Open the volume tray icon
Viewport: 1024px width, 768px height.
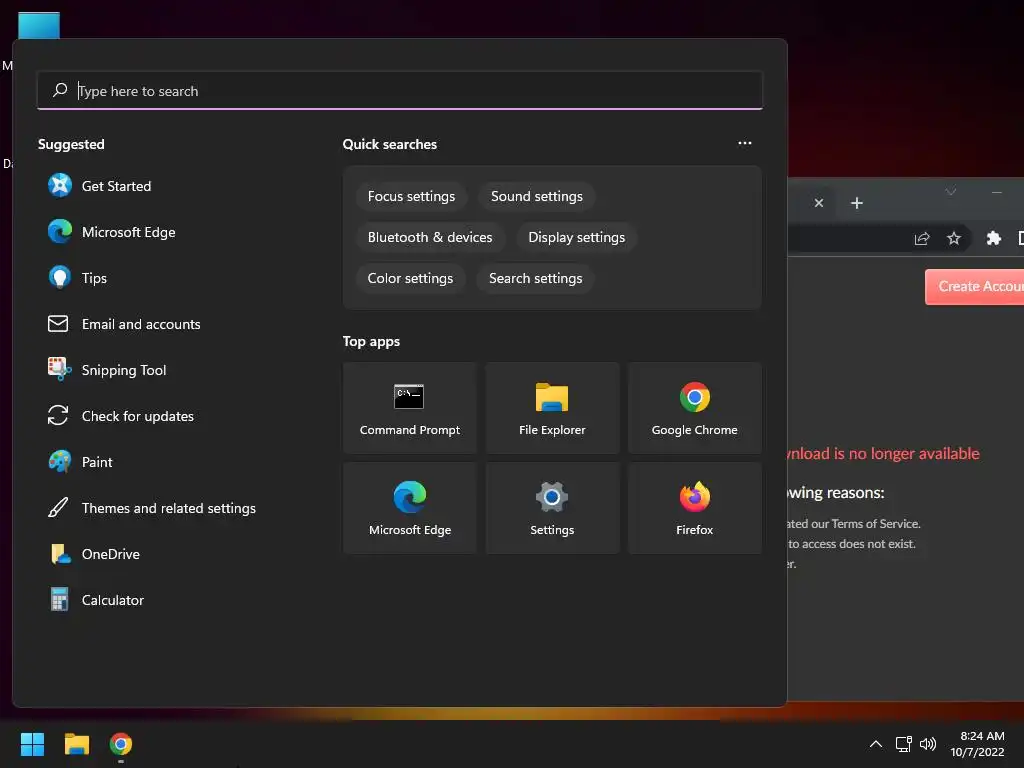point(927,744)
